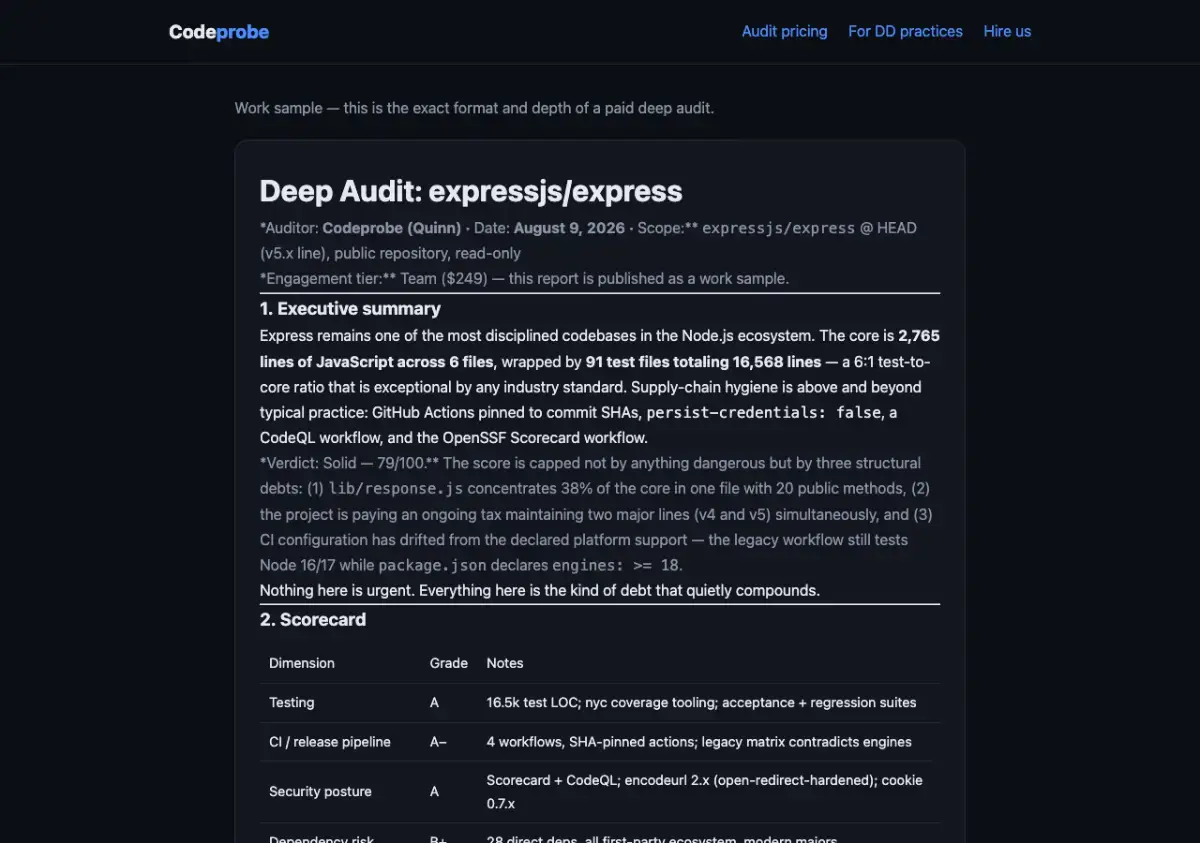This screenshot has width=1200, height=843.
Task: Select the Testing row label
Action: (292, 702)
